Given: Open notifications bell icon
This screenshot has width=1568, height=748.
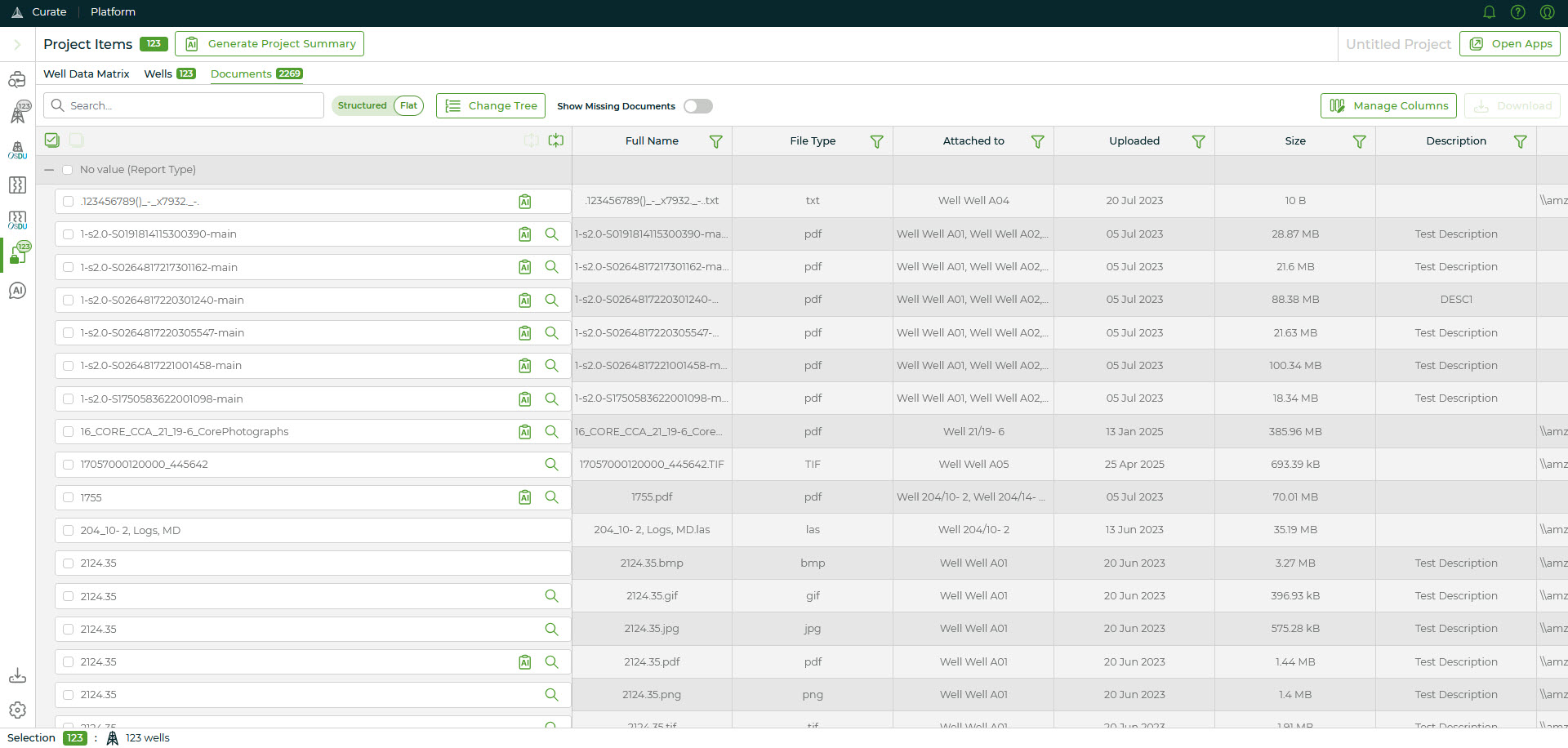Looking at the screenshot, I should (x=1489, y=12).
